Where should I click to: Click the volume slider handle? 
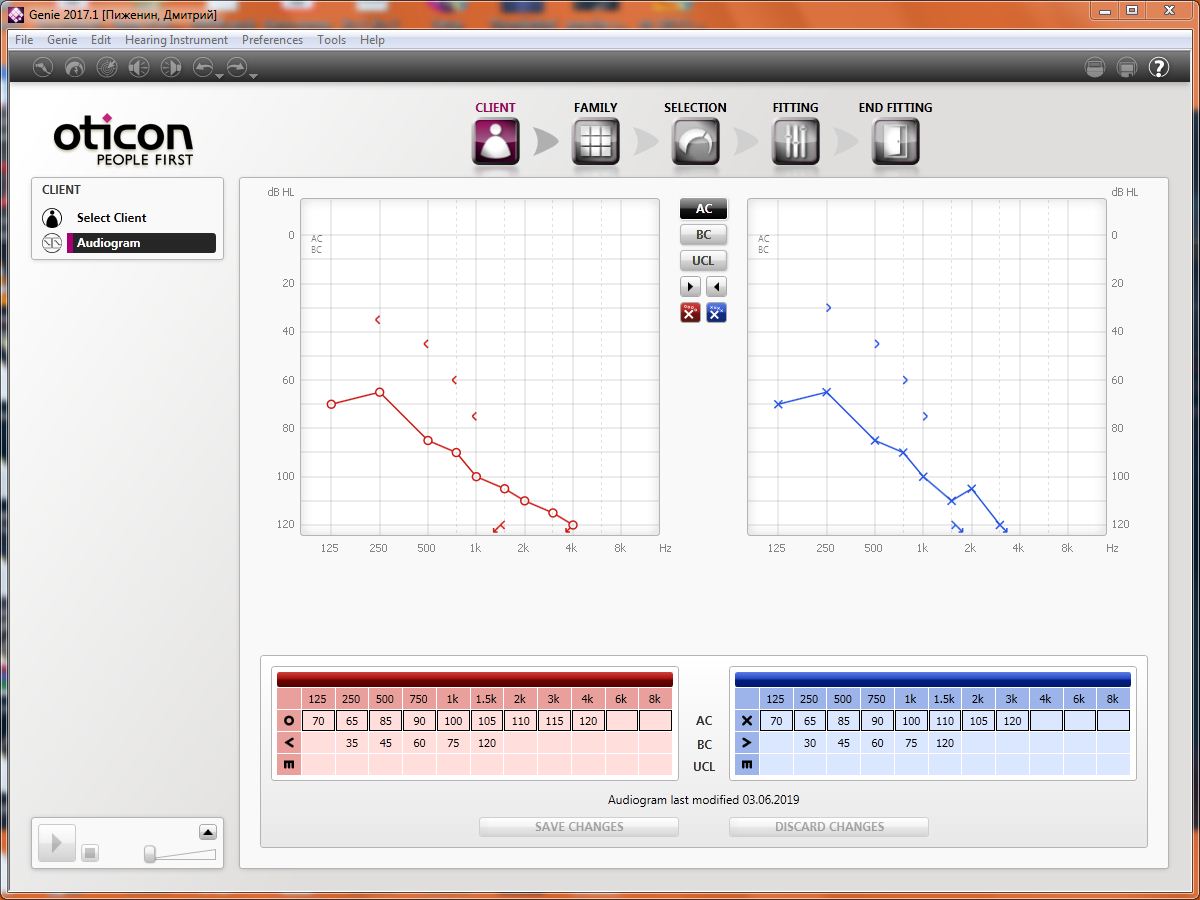150,853
